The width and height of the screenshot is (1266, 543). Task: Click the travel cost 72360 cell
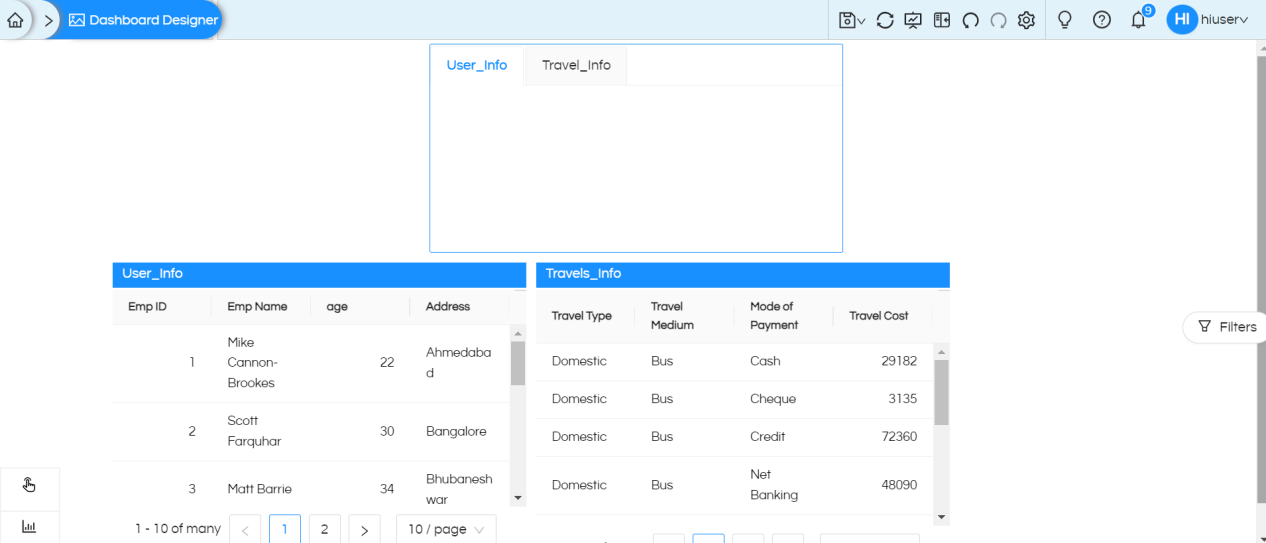coord(882,437)
